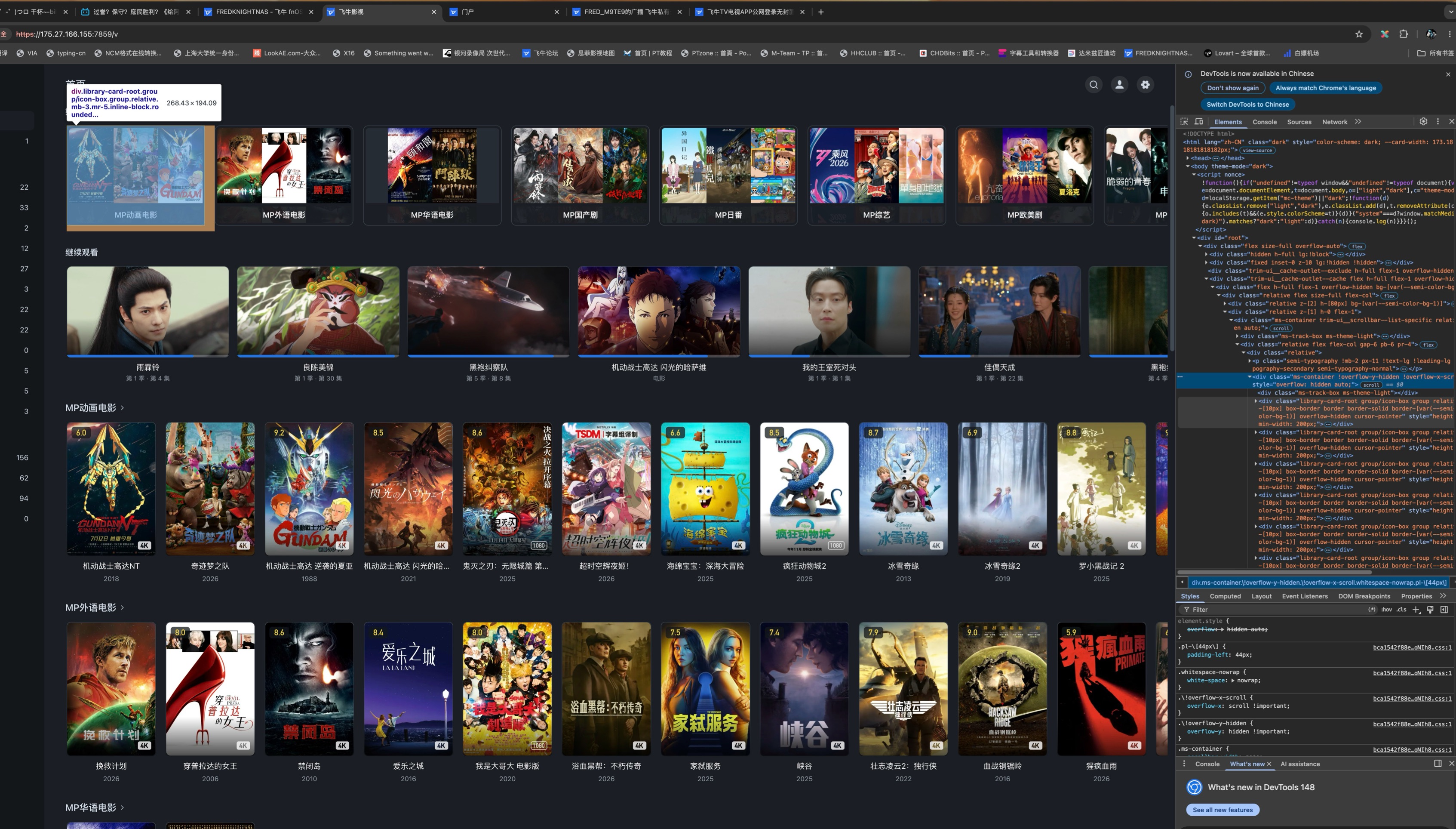
Task: Close the 飞牛影视 browser tab
Action: tap(433, 11)
